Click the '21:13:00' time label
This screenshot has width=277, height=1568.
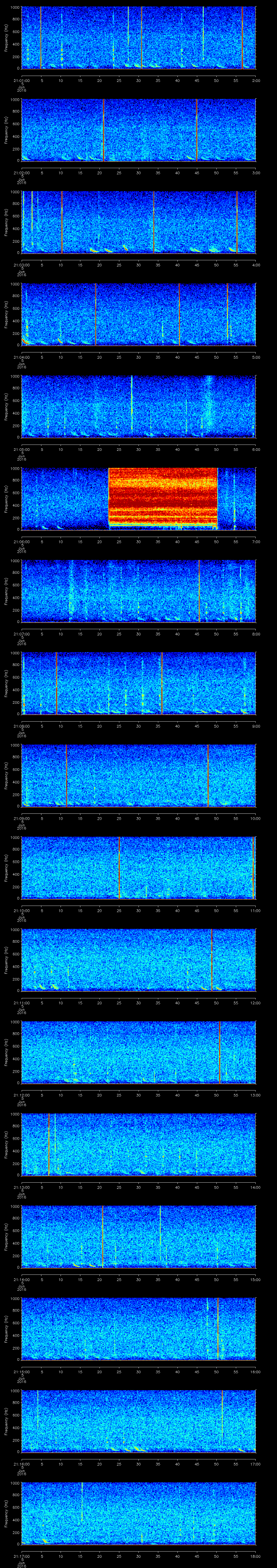(21, 1187)
